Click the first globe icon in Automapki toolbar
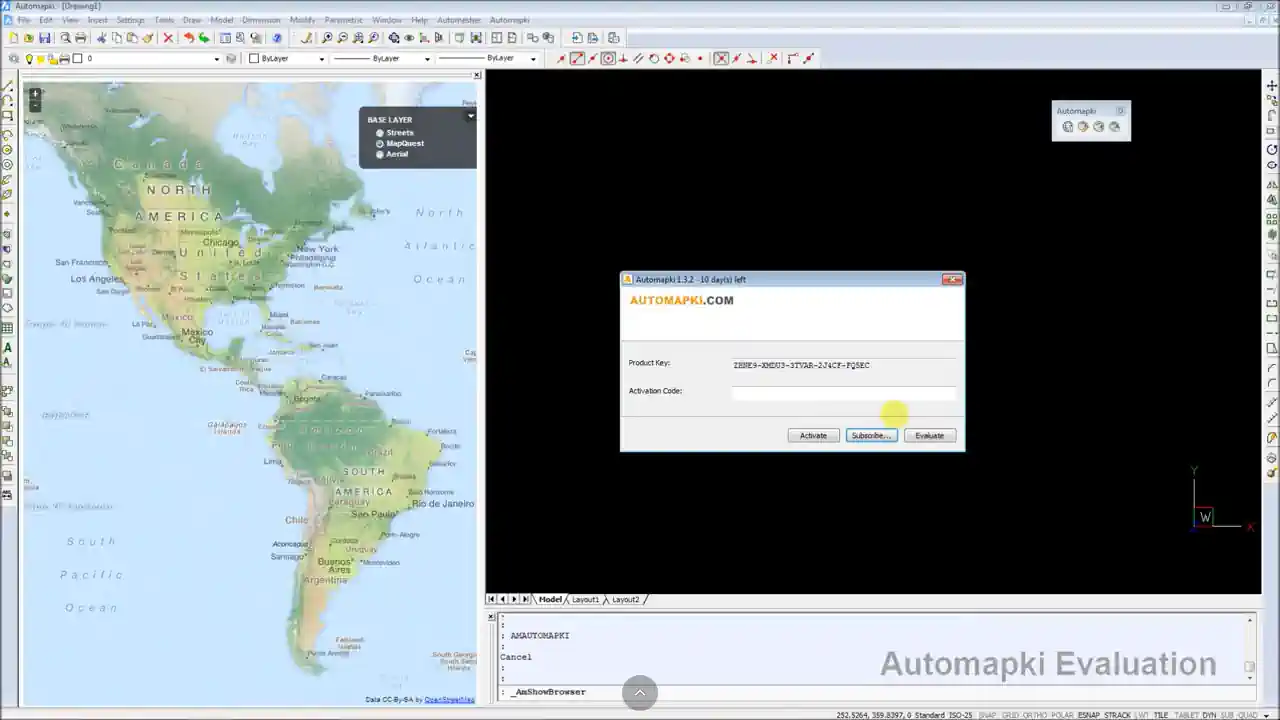The image size is (1280, 720). (1068, 126)
